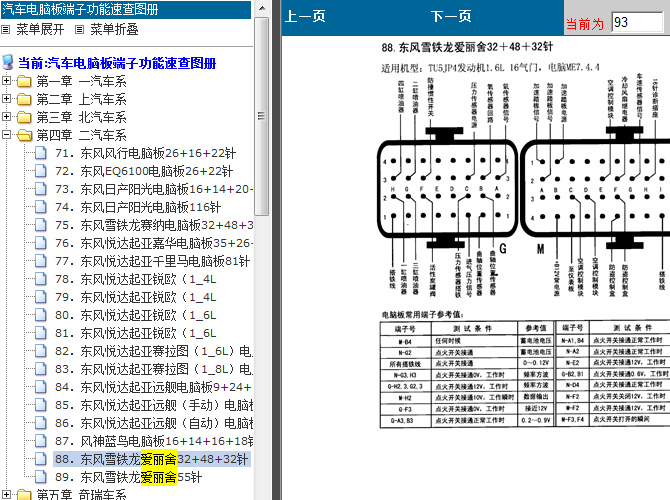Click the tree panel scrollbar up arrow
The width and height of the screenshot is (670, 500).
[x=262, y=8]
